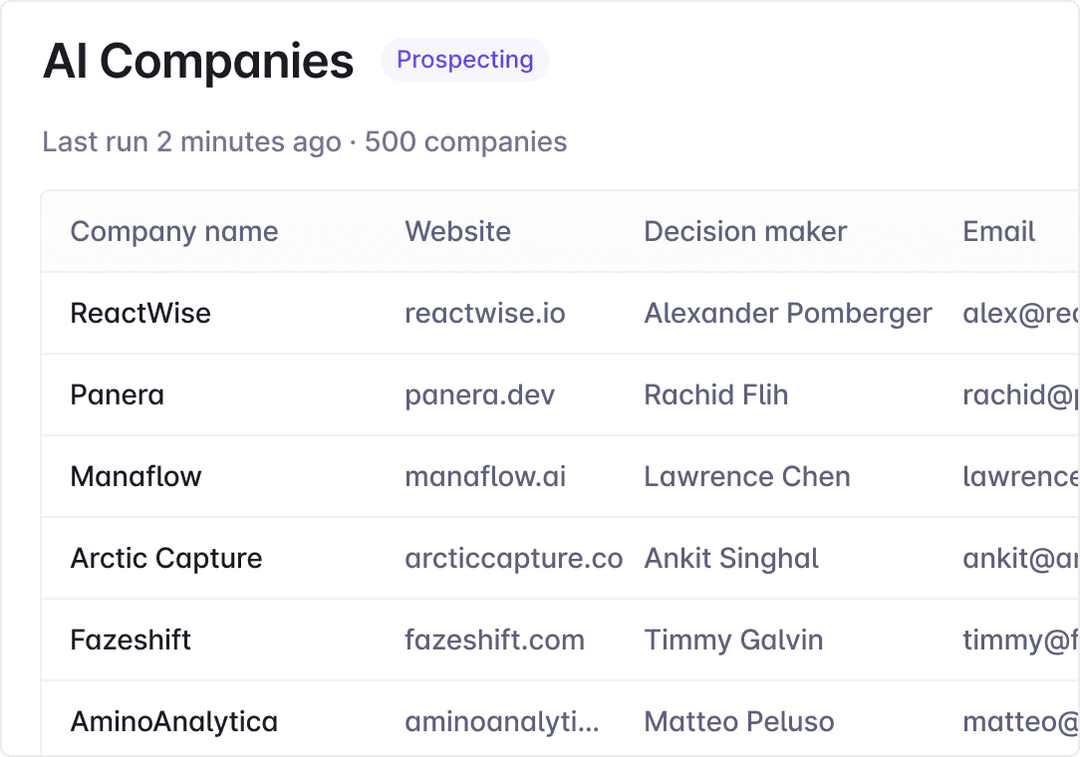Open the fazeshift.com website link
The width and height of the screenshot is (1080, 757).
point(495,640)
